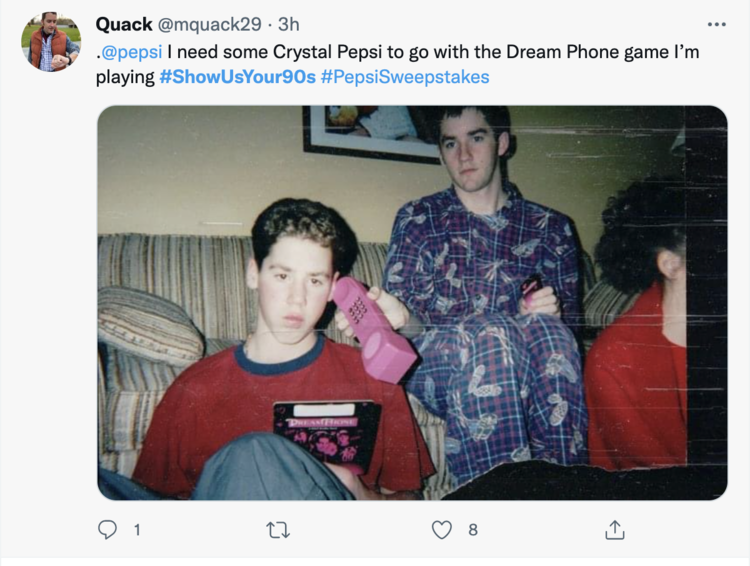This screenshot has height=566, width=750.
Task: Click the Dream Phone game box in the photo
Action: click(x=327, y=434)
